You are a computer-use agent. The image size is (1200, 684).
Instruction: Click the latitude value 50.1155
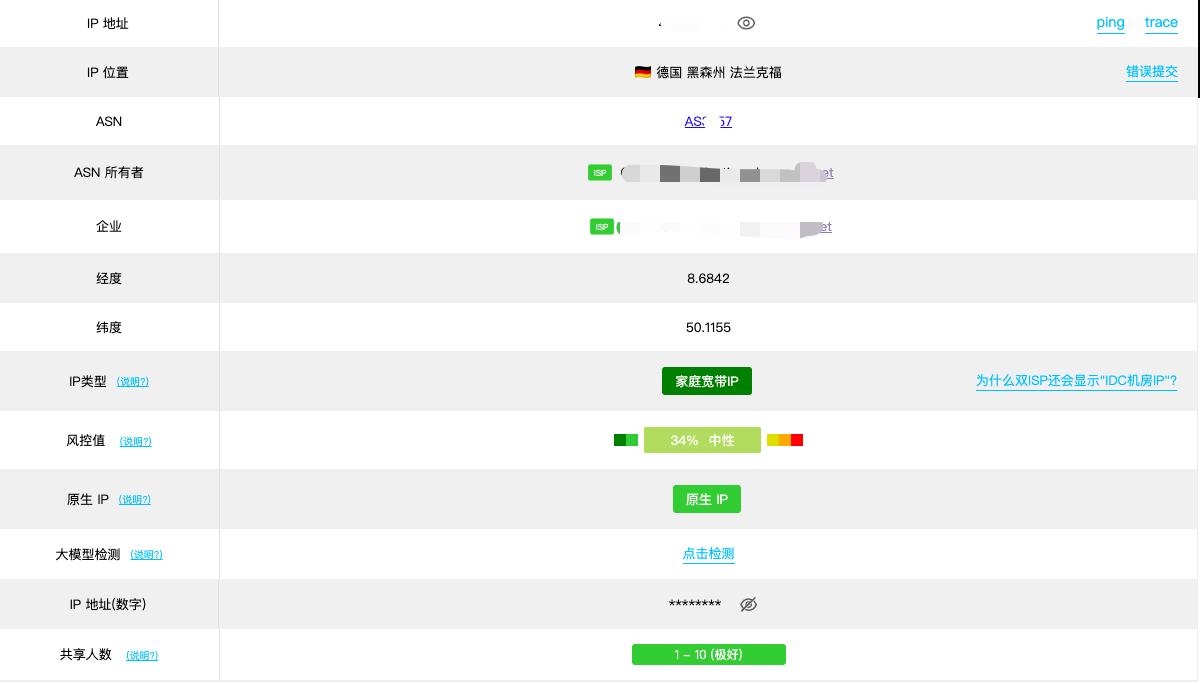click(708, 327)
